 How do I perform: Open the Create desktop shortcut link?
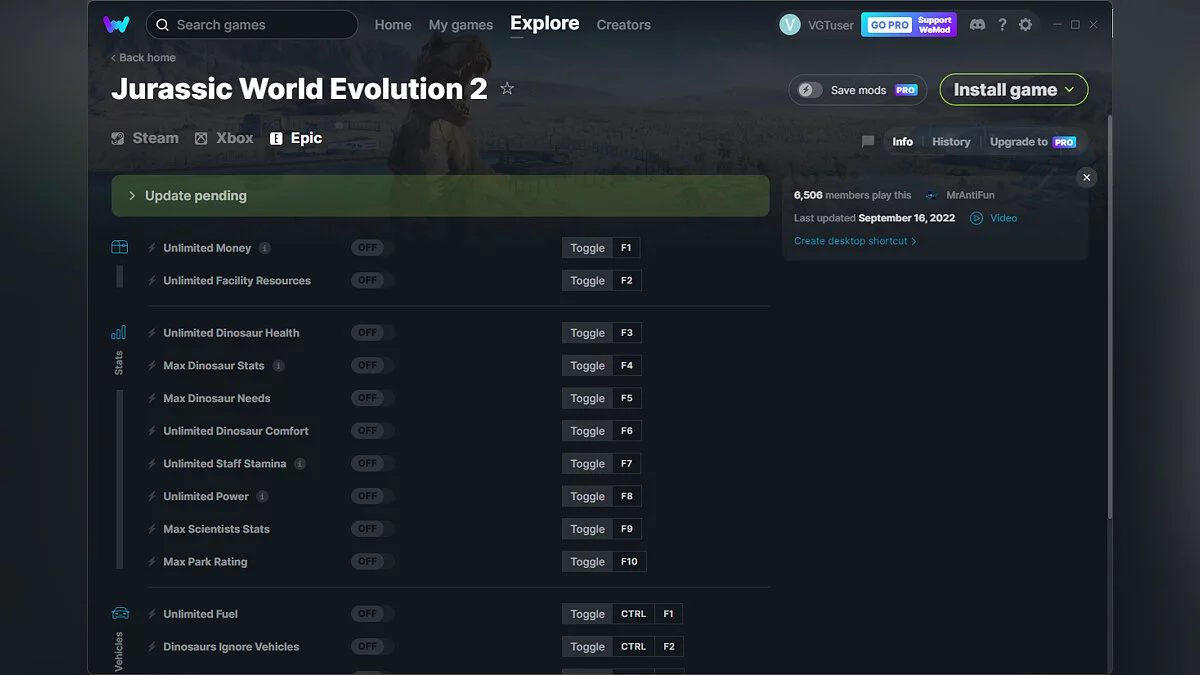point(851,240)
